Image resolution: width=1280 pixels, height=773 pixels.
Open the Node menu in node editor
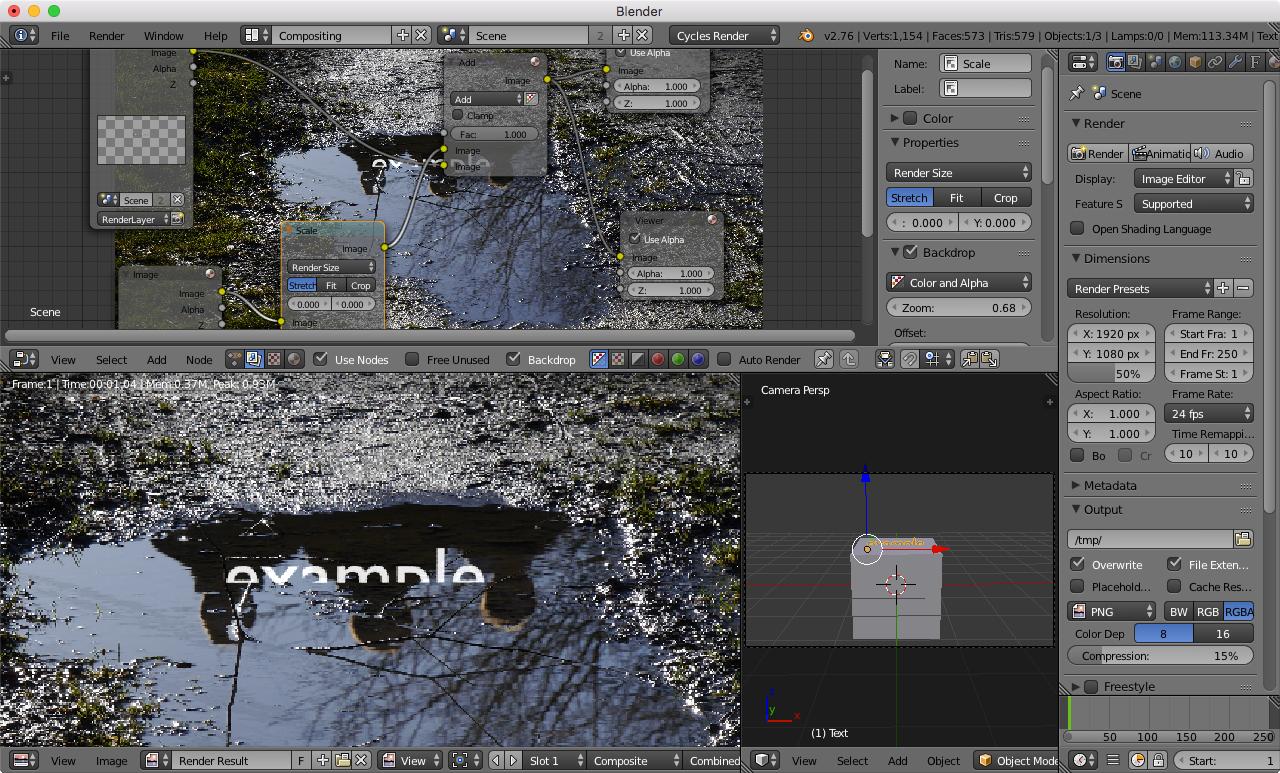tap(199, 359)
